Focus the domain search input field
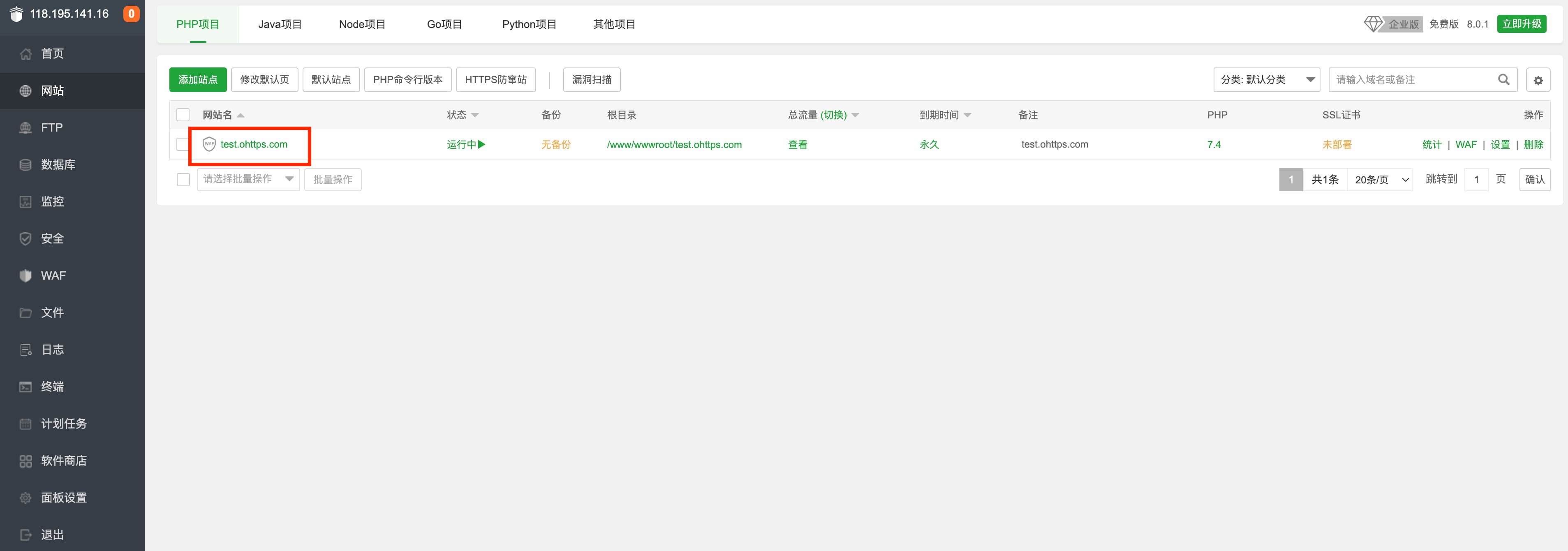Viewport: 1568px width, 551px height. coord(1412,80)
